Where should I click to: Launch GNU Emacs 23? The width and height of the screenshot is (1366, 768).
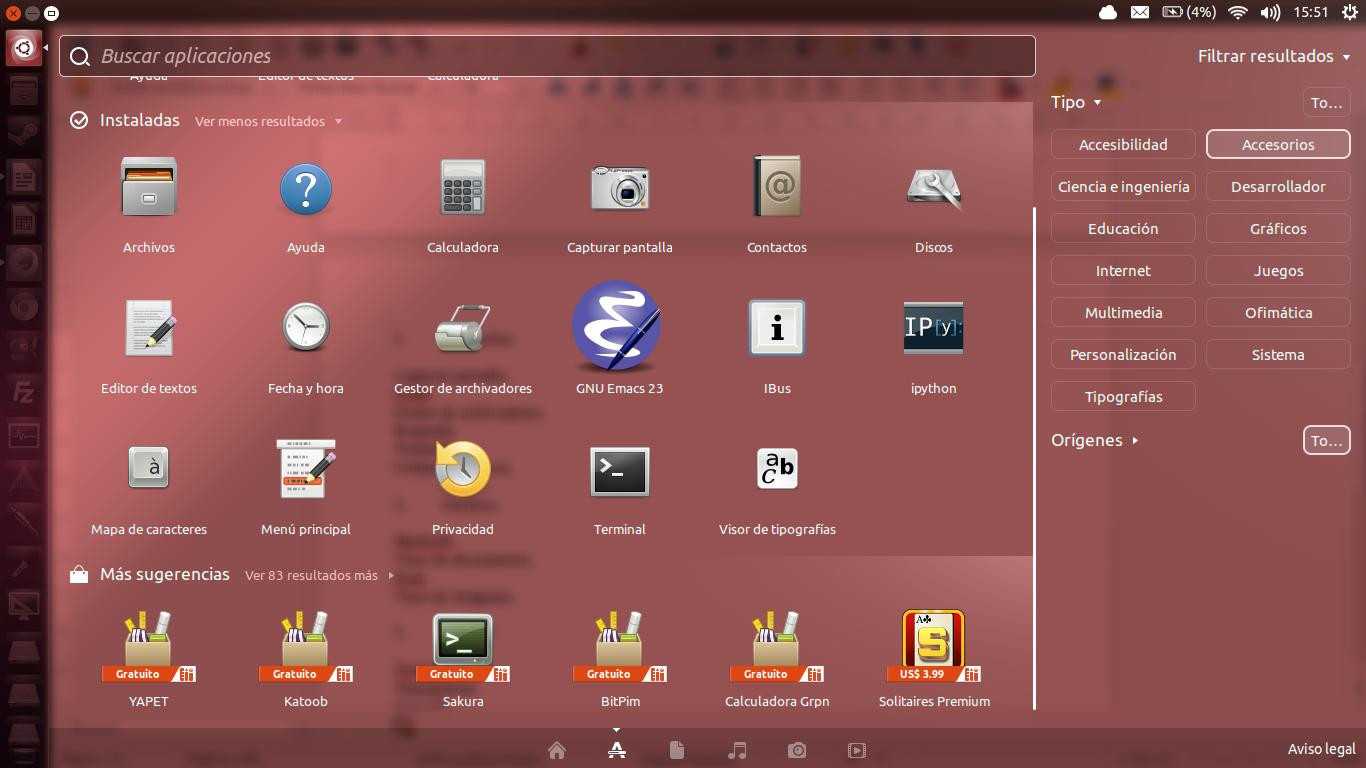(x=619, y=328)
